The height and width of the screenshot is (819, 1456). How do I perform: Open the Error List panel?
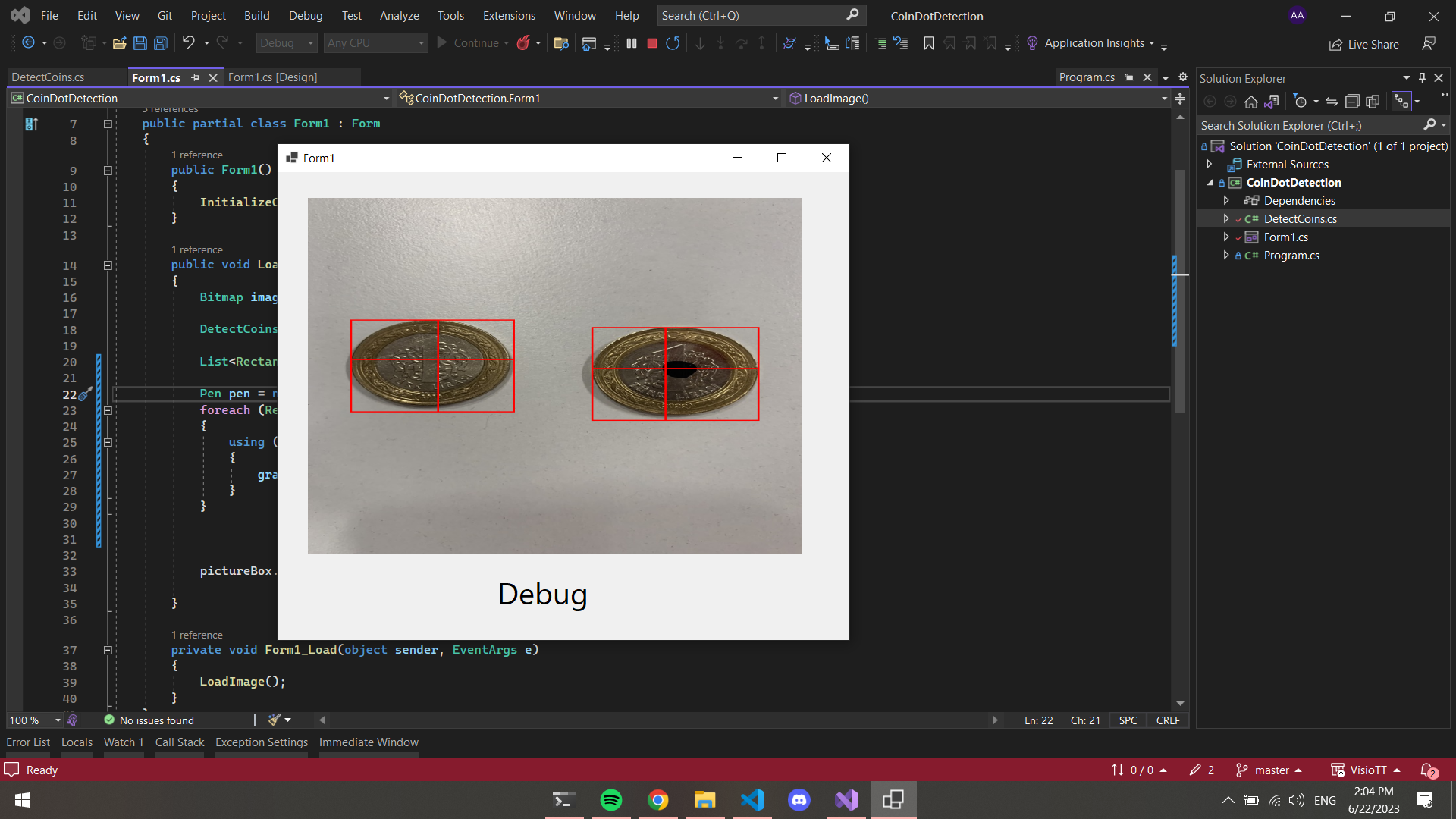28,742
